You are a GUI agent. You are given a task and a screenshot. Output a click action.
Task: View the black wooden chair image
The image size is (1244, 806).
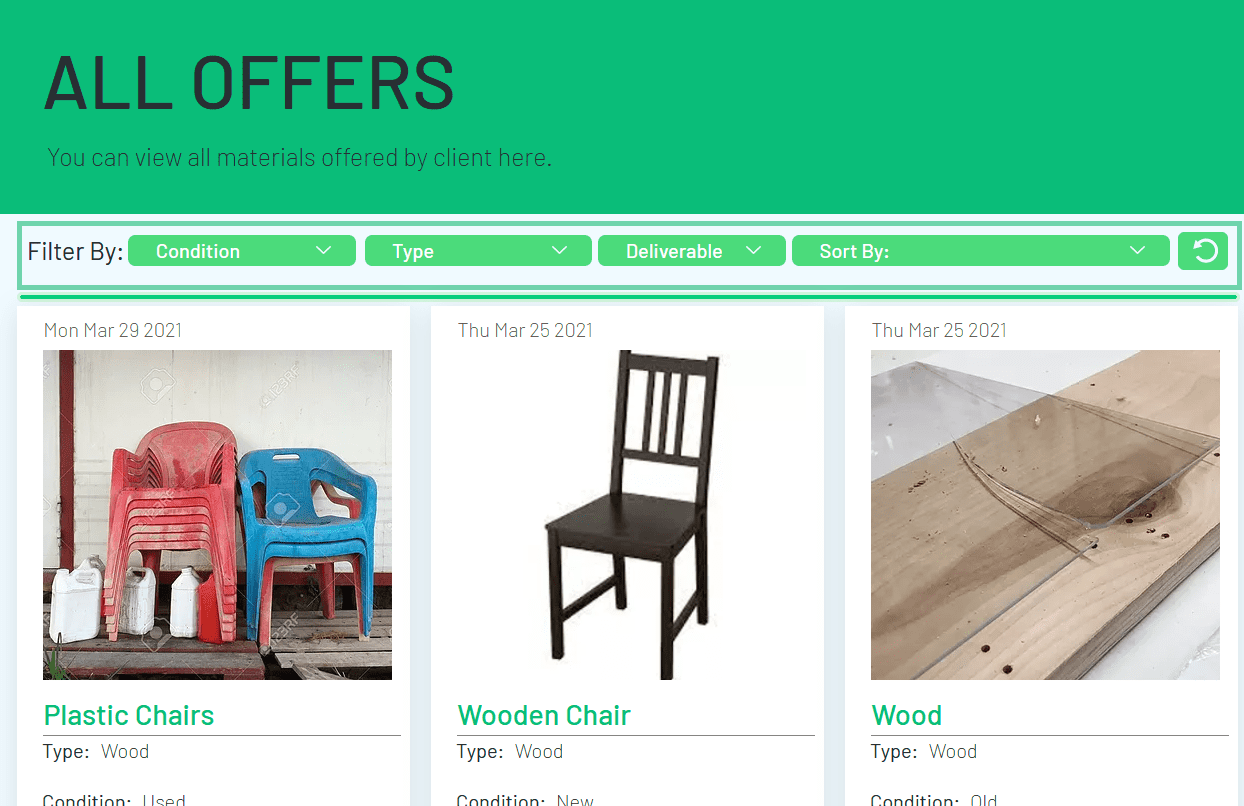[x=631, y=515]
